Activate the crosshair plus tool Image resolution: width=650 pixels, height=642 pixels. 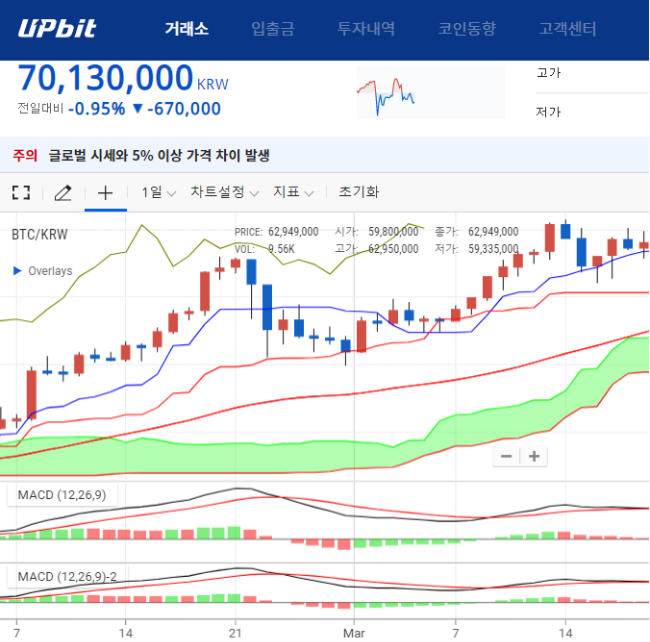105,193
